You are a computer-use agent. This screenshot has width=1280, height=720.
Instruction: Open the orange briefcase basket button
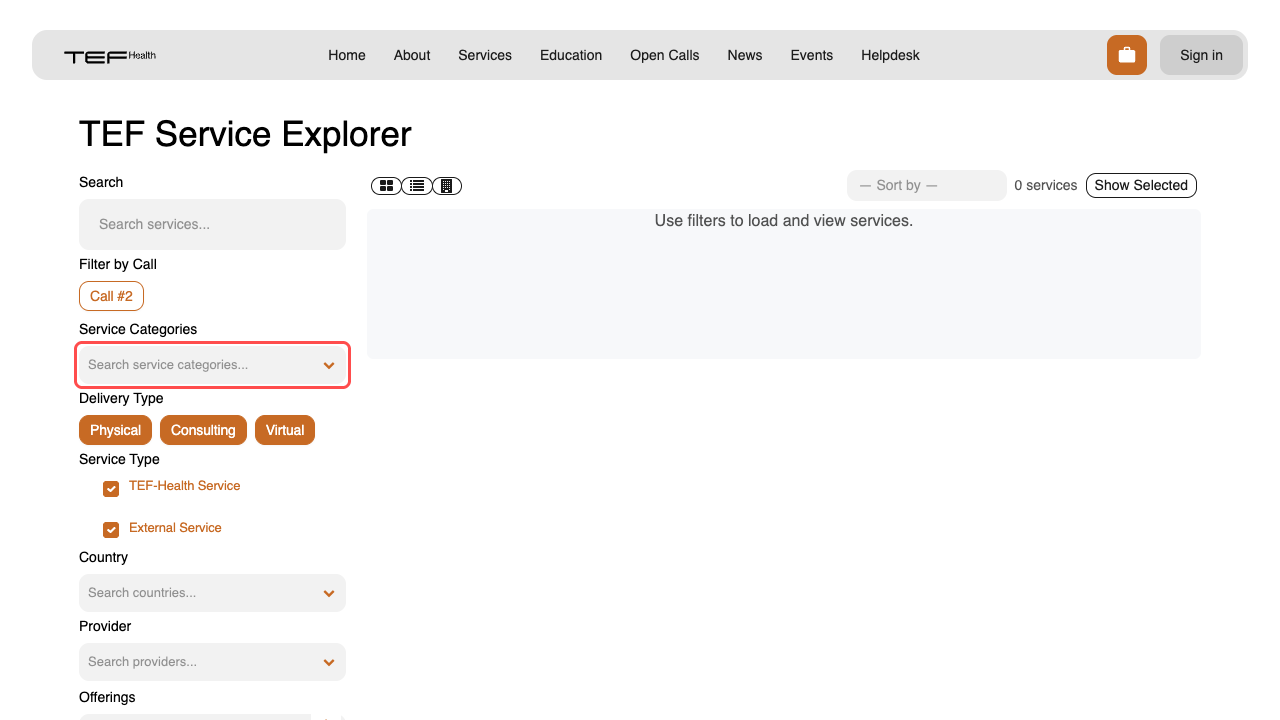(1127, 55)
